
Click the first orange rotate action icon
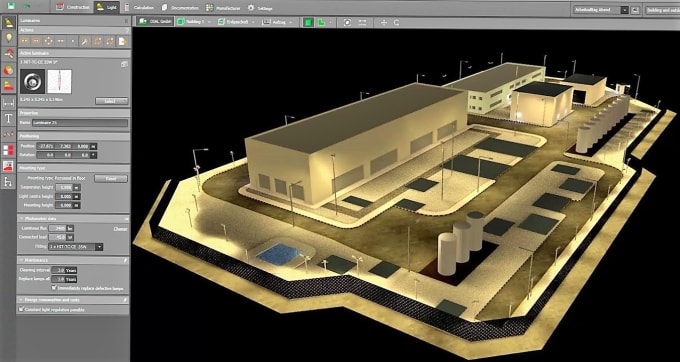click(x=98, y=41)
